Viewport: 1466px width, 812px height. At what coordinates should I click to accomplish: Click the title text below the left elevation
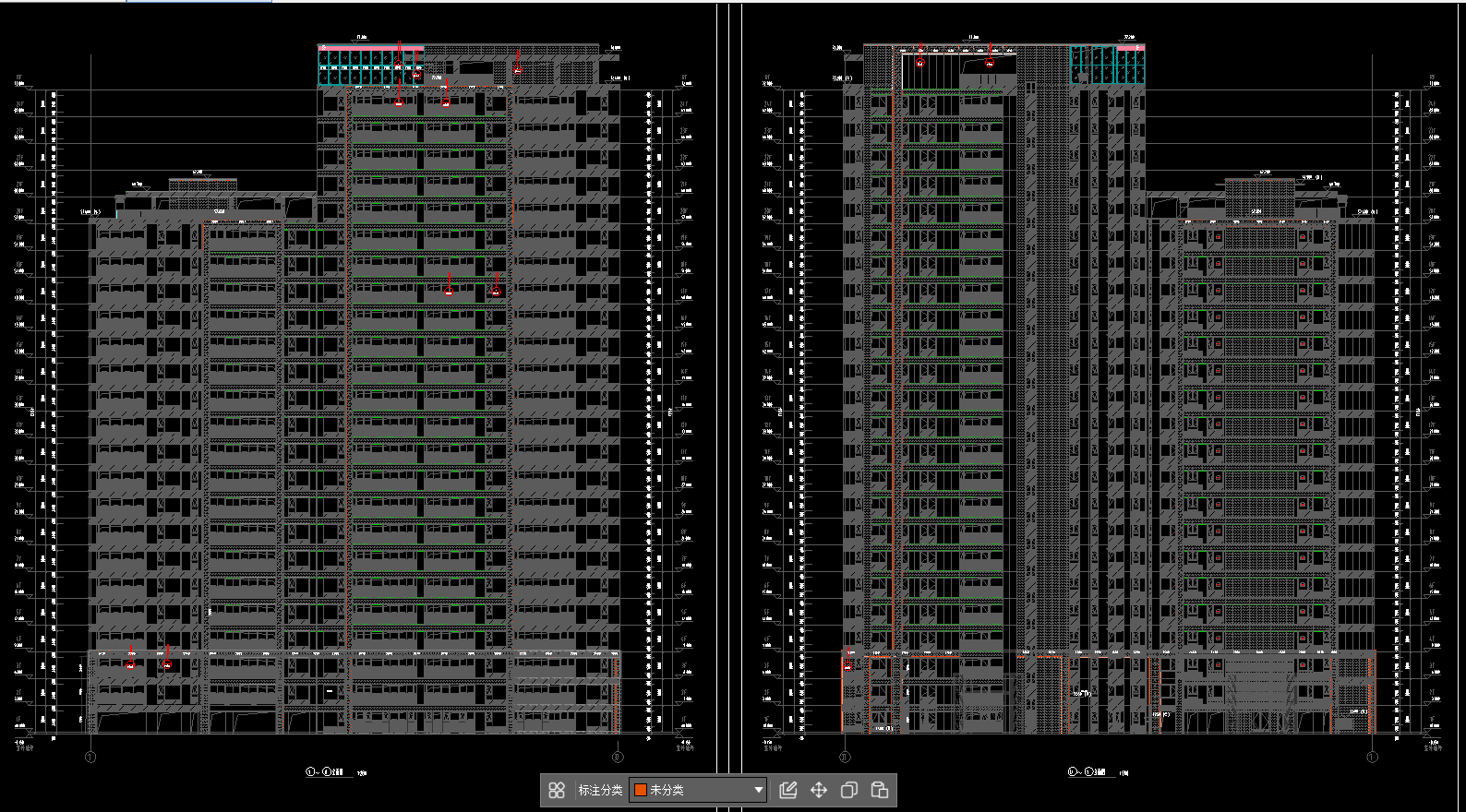(x=325, y=771)
